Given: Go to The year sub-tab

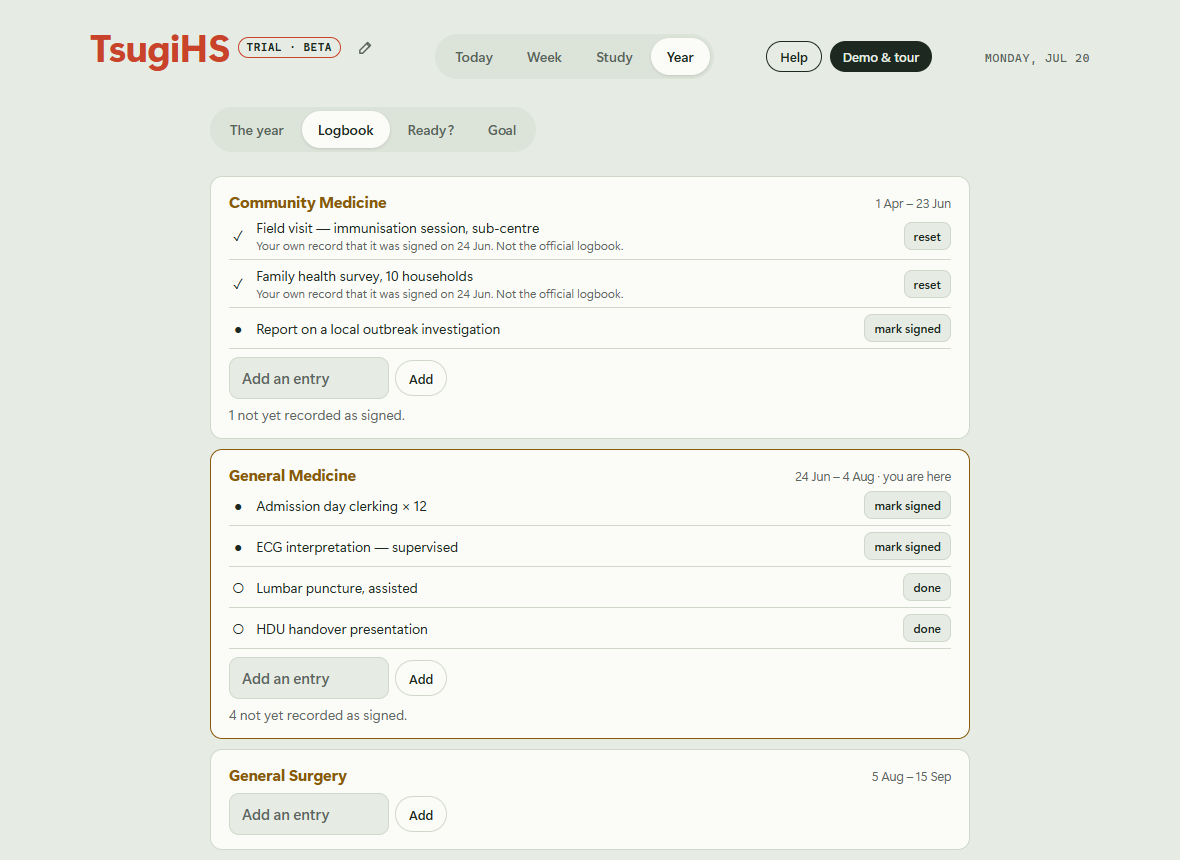Looking at the screenshot, I should point(257,130).
